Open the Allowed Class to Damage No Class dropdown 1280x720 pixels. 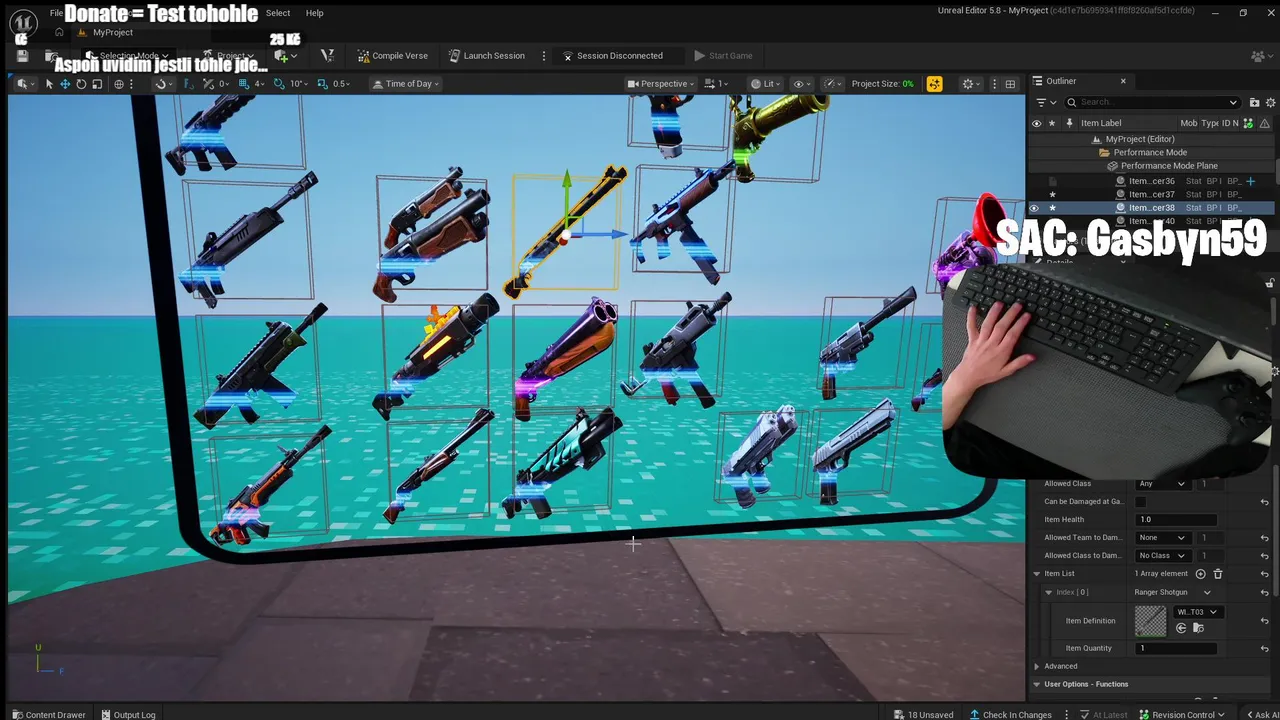click(1161, 556)
